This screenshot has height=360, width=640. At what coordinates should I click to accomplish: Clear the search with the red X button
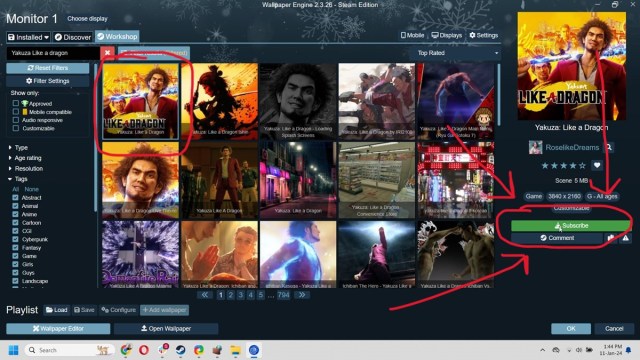(107, 53)
